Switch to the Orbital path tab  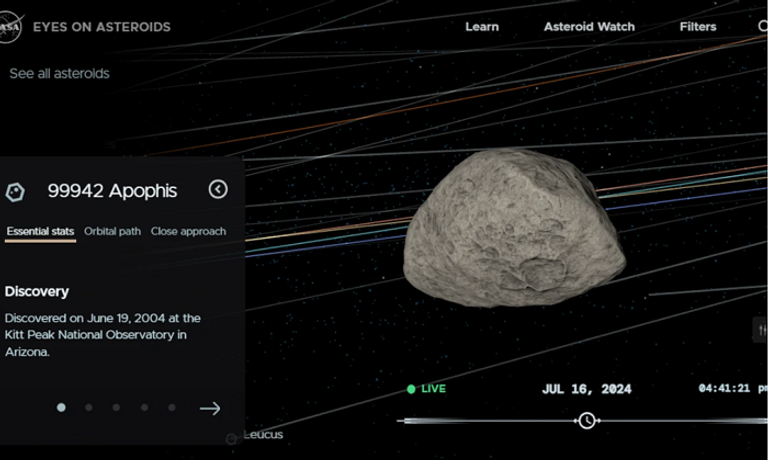(x=112, y=231)
